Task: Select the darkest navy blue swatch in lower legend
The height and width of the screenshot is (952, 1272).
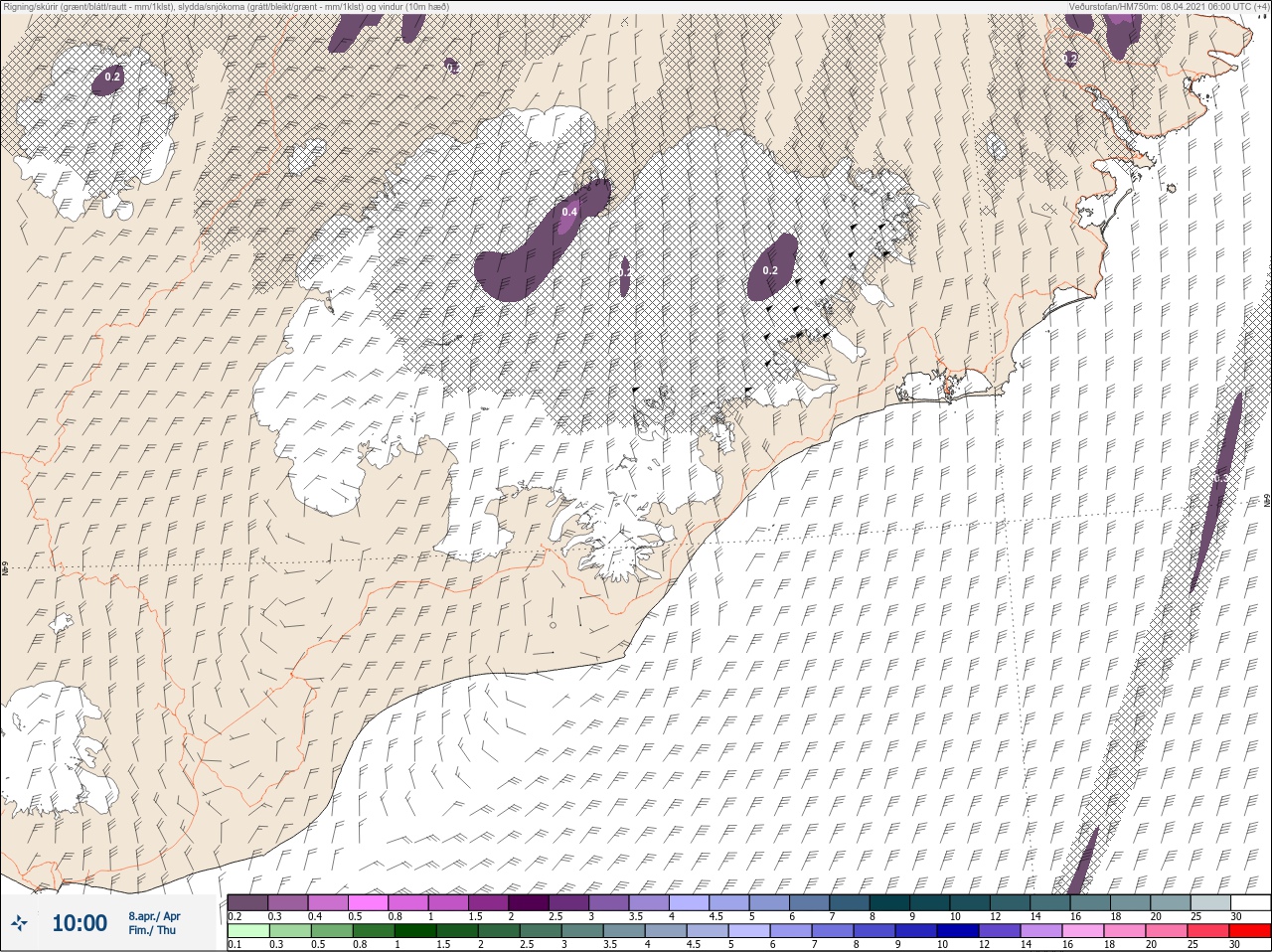Action: (x=958, y=932)
